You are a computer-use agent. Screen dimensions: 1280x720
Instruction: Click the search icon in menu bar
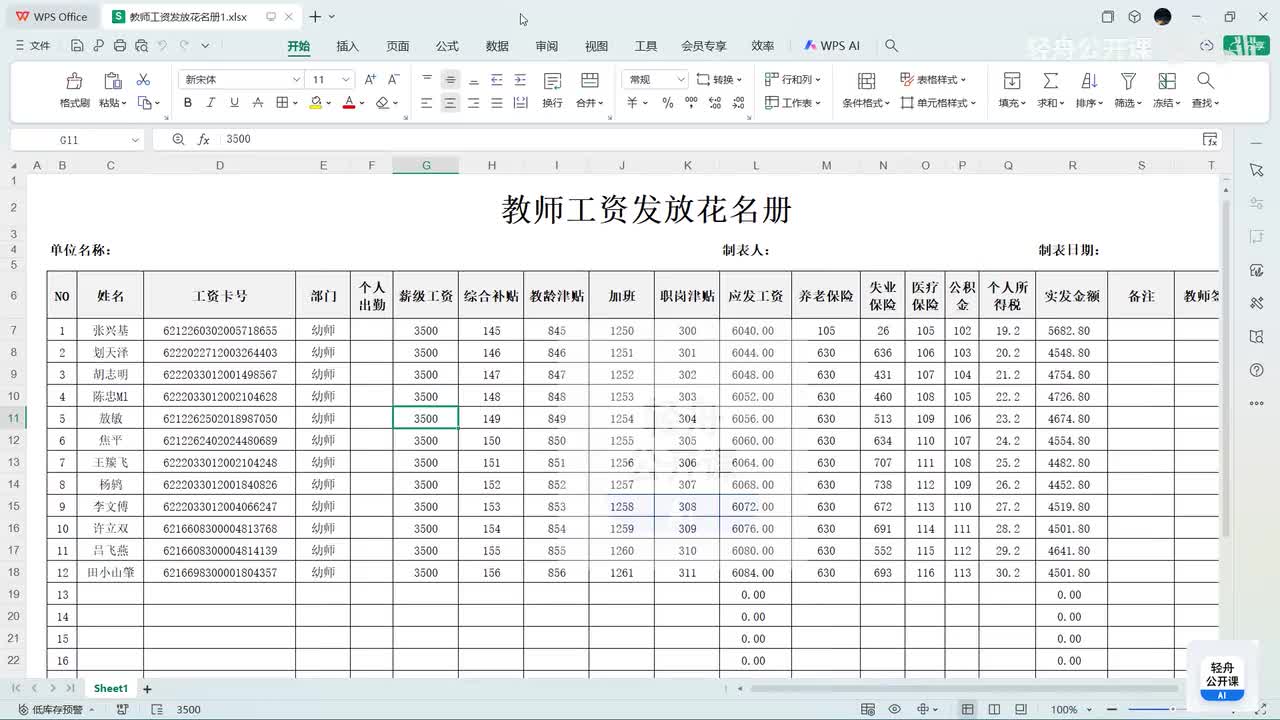pyautogui.click(x=891, y=46)
